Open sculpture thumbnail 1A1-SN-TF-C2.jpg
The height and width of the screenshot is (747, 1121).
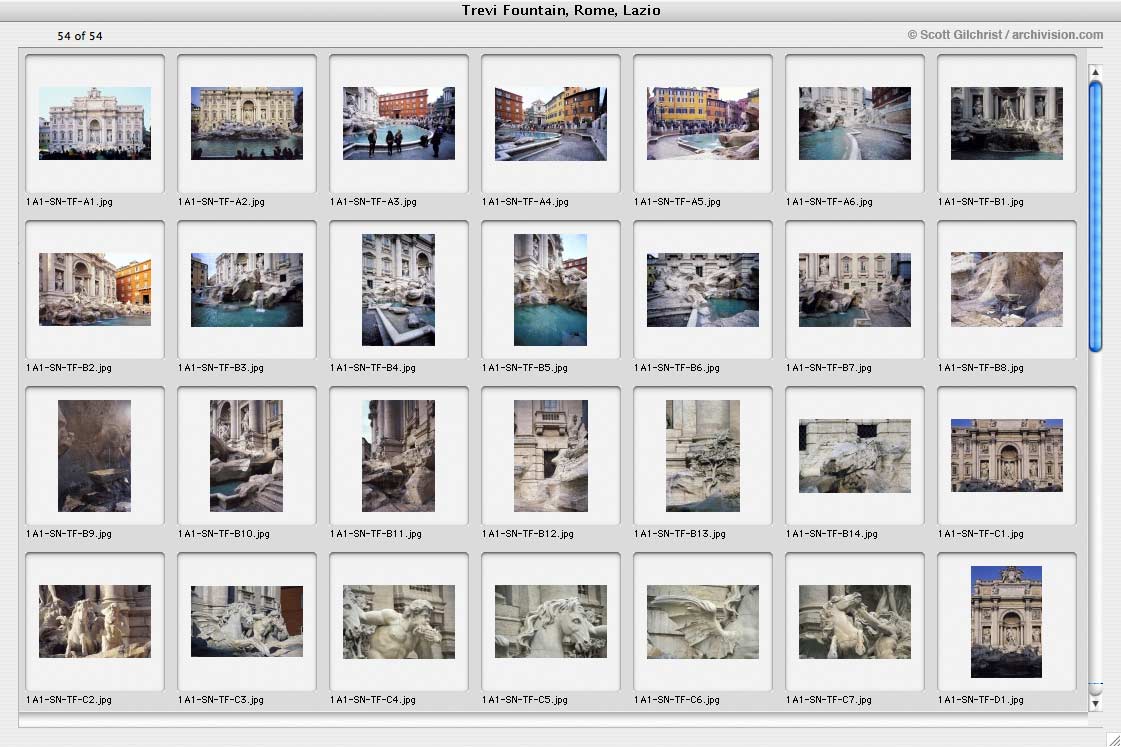pyautogui.click(x=95, y=621)
